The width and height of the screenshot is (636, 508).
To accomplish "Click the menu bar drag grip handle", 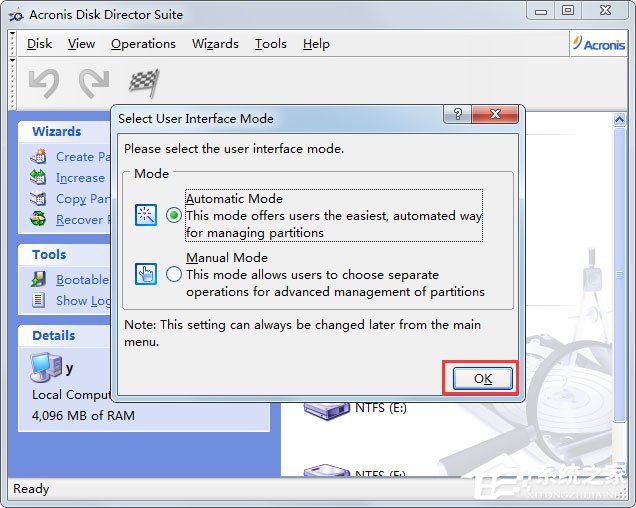I will 13,43.
